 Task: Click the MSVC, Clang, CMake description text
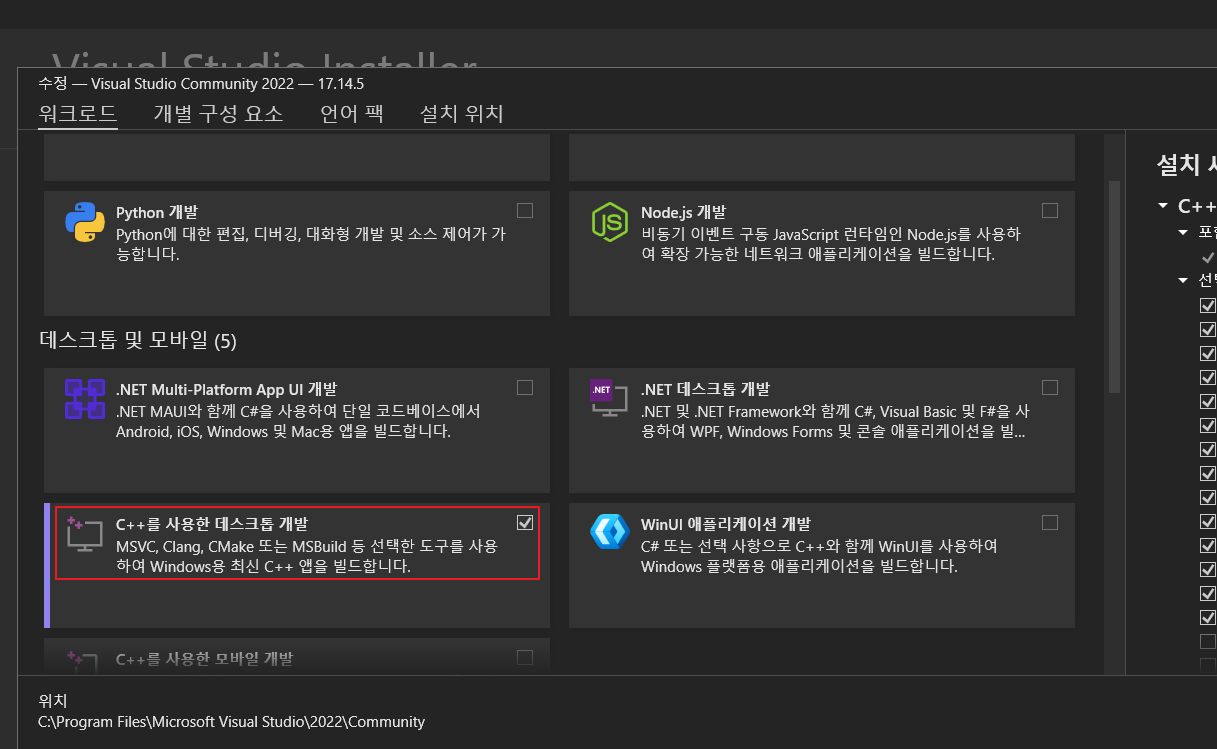[307, 557]
